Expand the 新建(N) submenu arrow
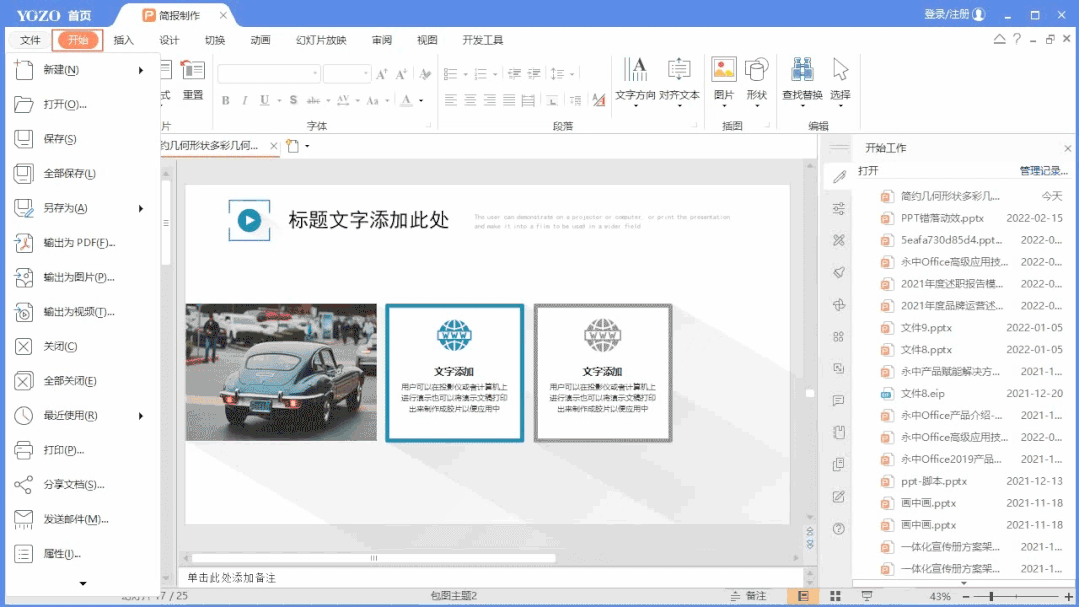This screenshot has height=607, width=1079. [141, 70]
